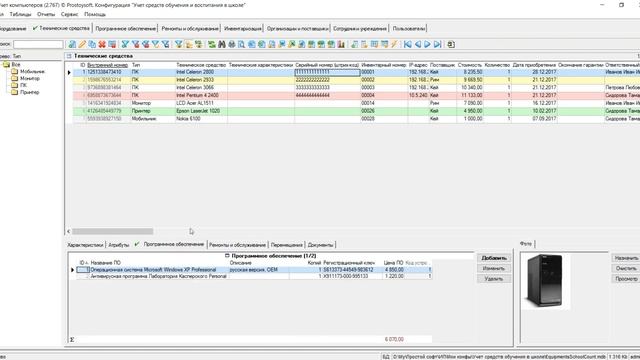
Task: Select the Intel Celeron 2933 row
Action: [356, 80]
